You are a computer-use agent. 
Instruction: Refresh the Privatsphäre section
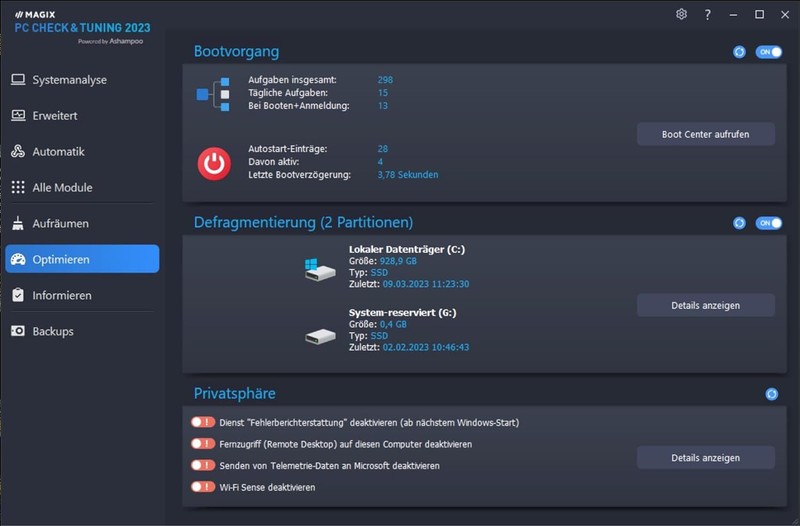[x=771, y=394]
